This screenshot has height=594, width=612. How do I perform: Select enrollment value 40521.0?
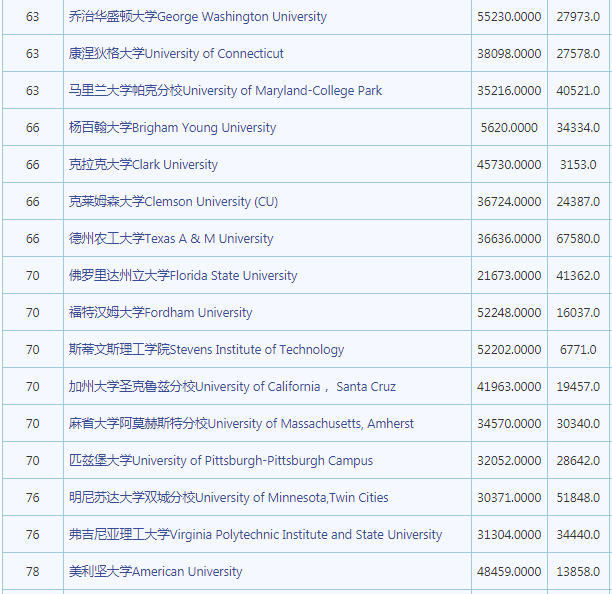click(x=578, y=91)
